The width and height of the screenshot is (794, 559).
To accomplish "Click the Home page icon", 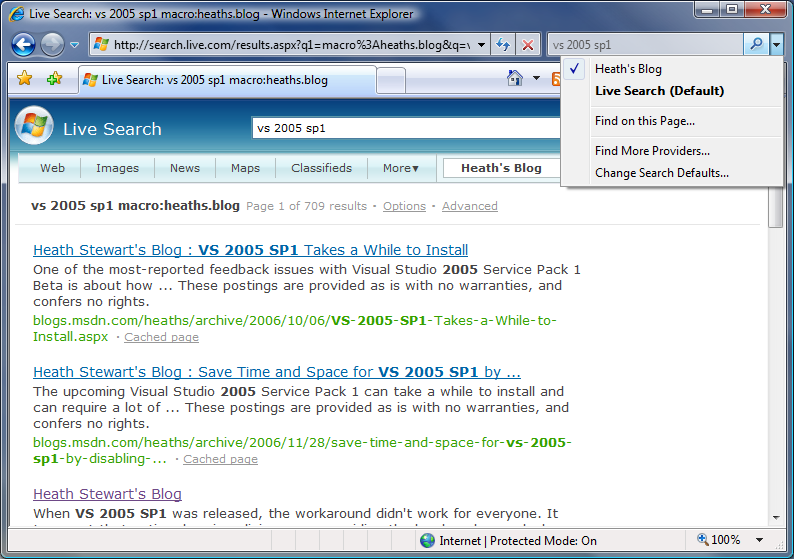I will coord(515,78).
